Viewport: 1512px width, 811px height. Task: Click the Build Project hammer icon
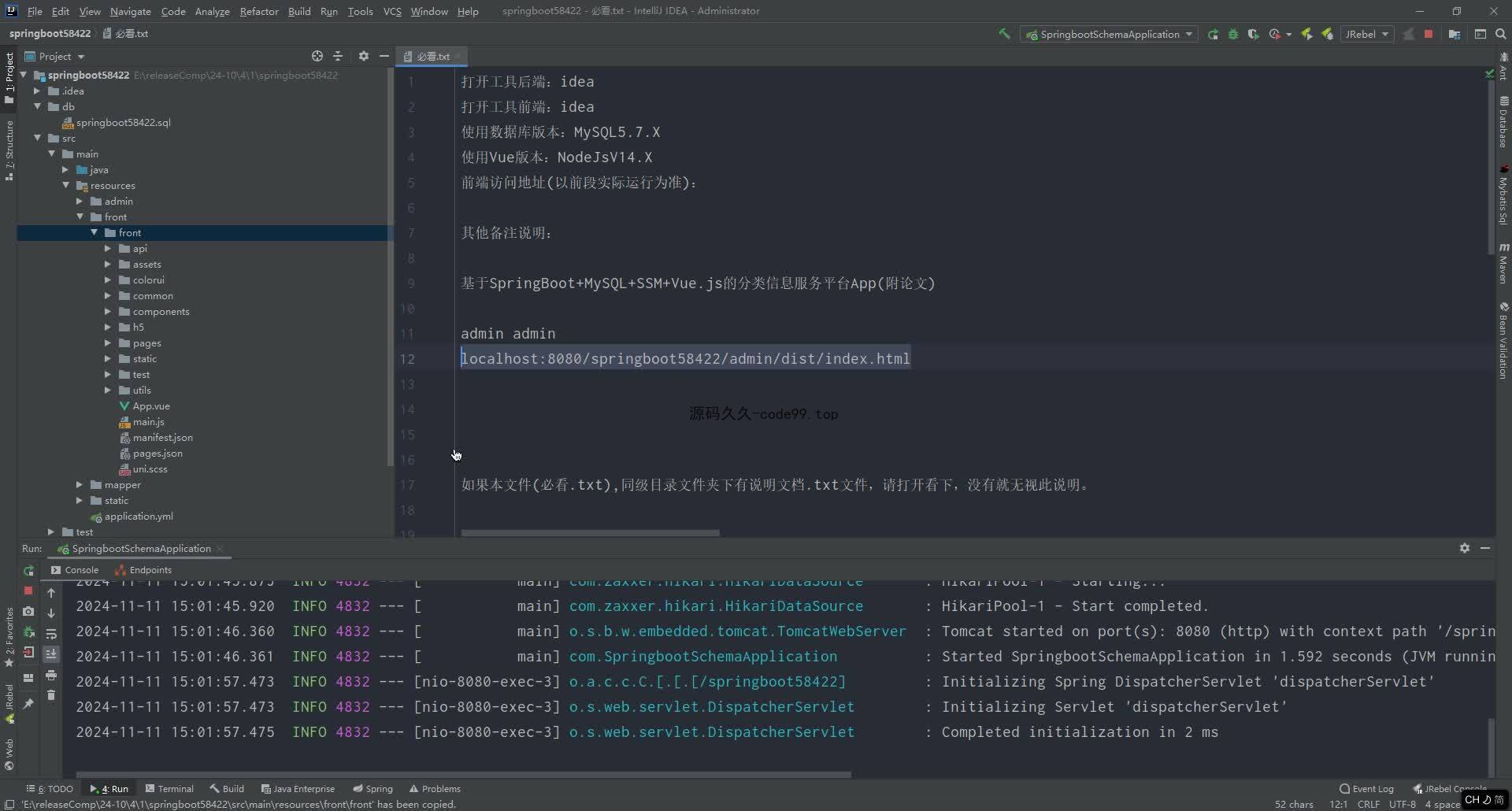(1004, 34)
